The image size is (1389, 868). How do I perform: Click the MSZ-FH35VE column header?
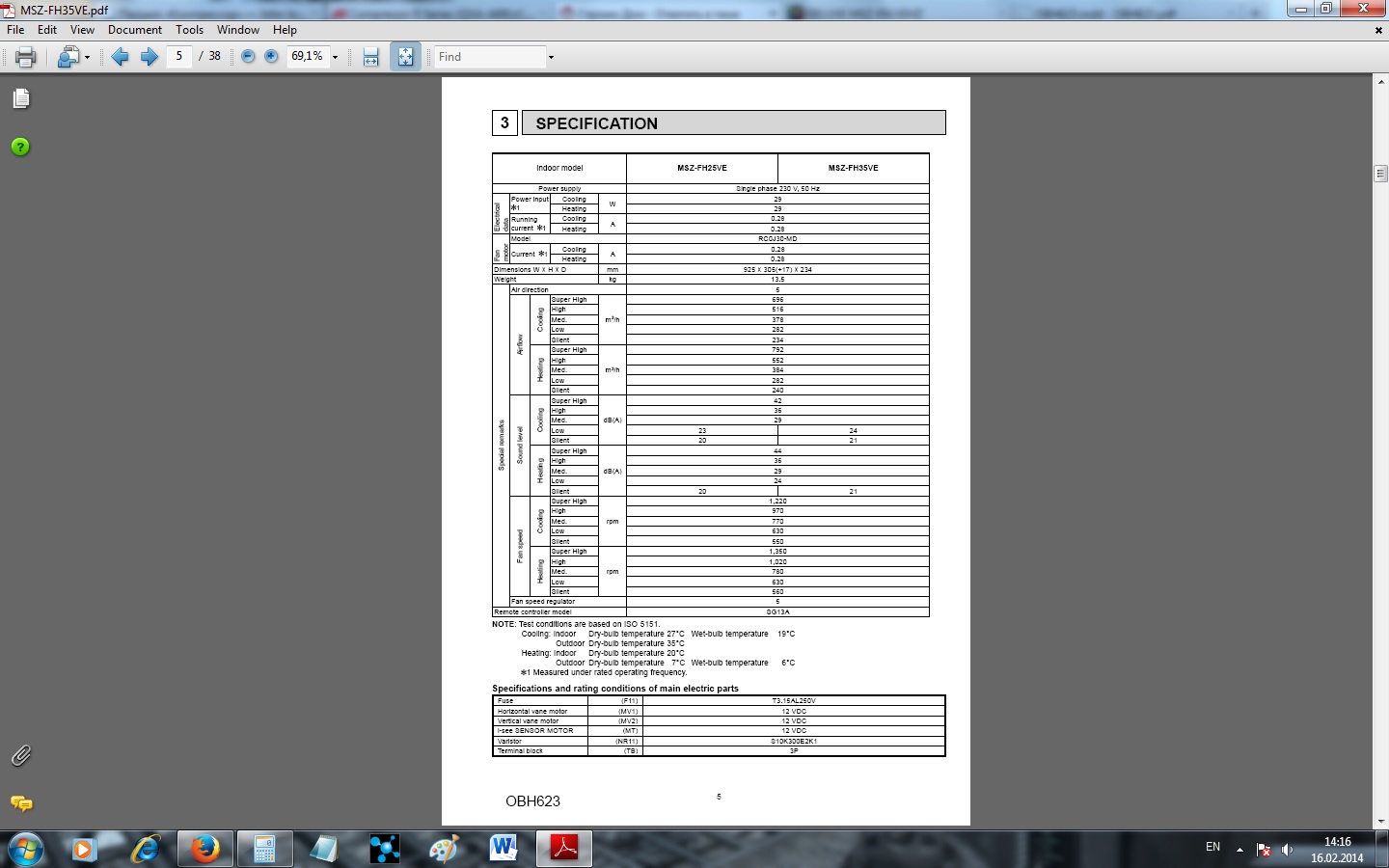854,168
